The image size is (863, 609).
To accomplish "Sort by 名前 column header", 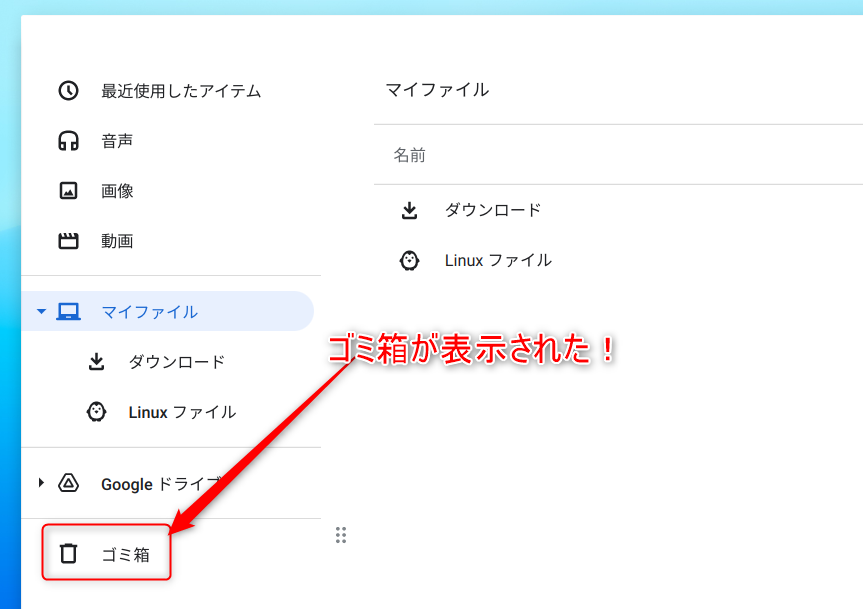I will point(409,155).
